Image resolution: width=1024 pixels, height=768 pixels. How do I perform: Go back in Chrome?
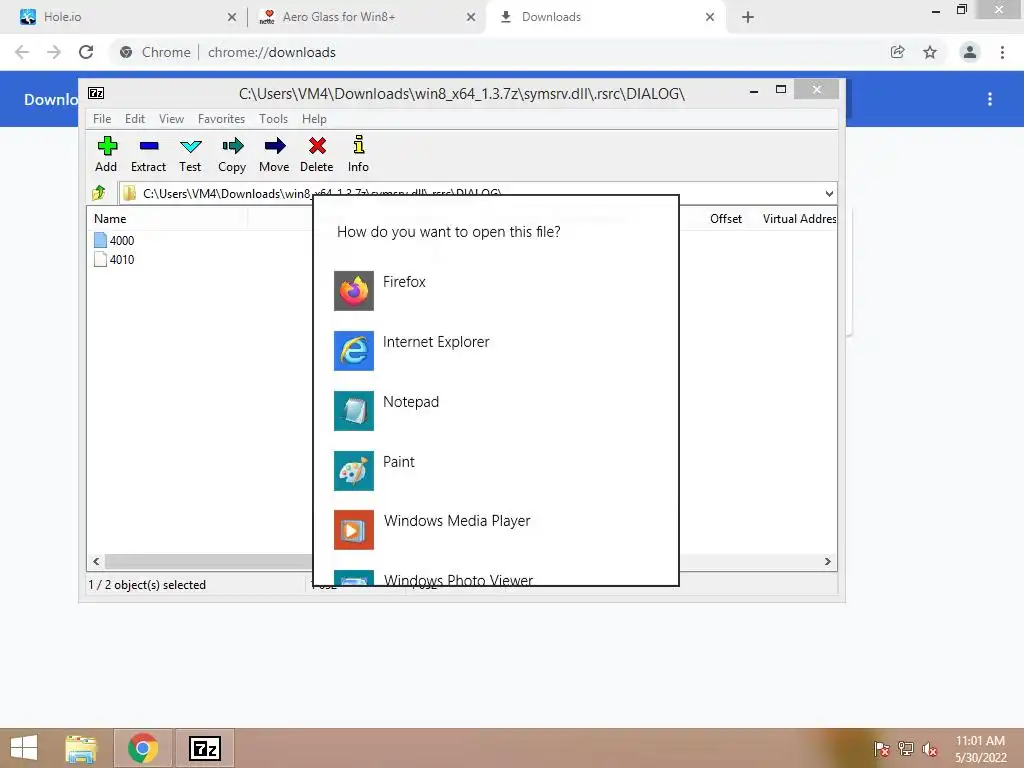click(x=22, y=52)
